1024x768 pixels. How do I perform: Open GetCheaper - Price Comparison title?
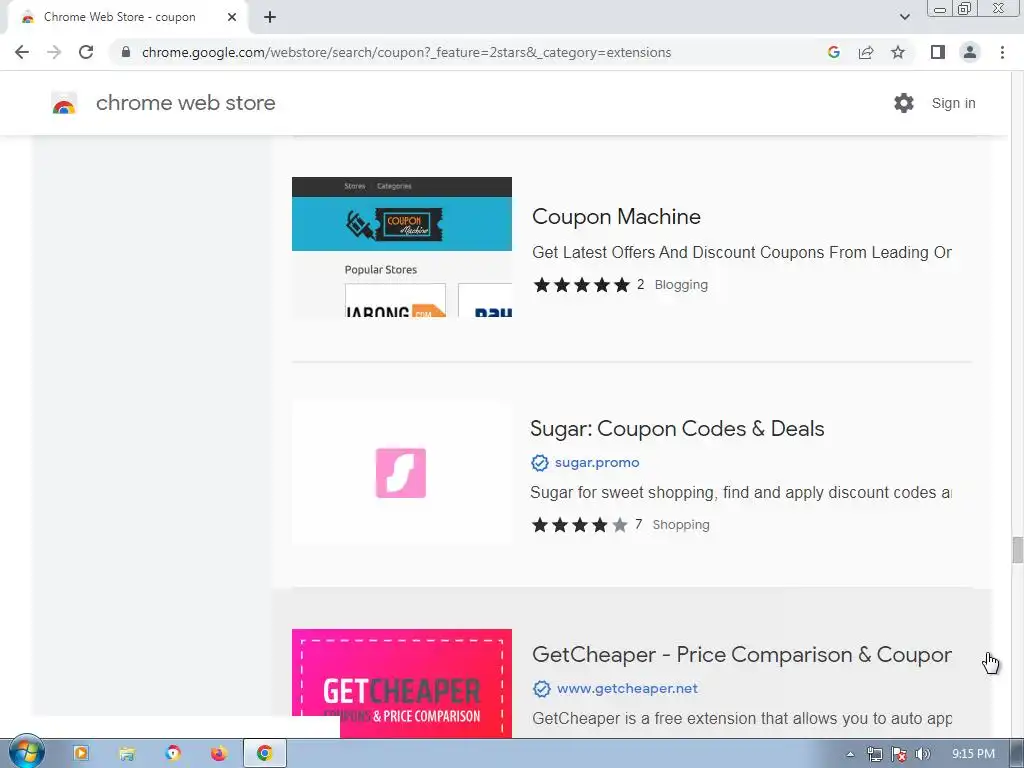tap(741, 654)
